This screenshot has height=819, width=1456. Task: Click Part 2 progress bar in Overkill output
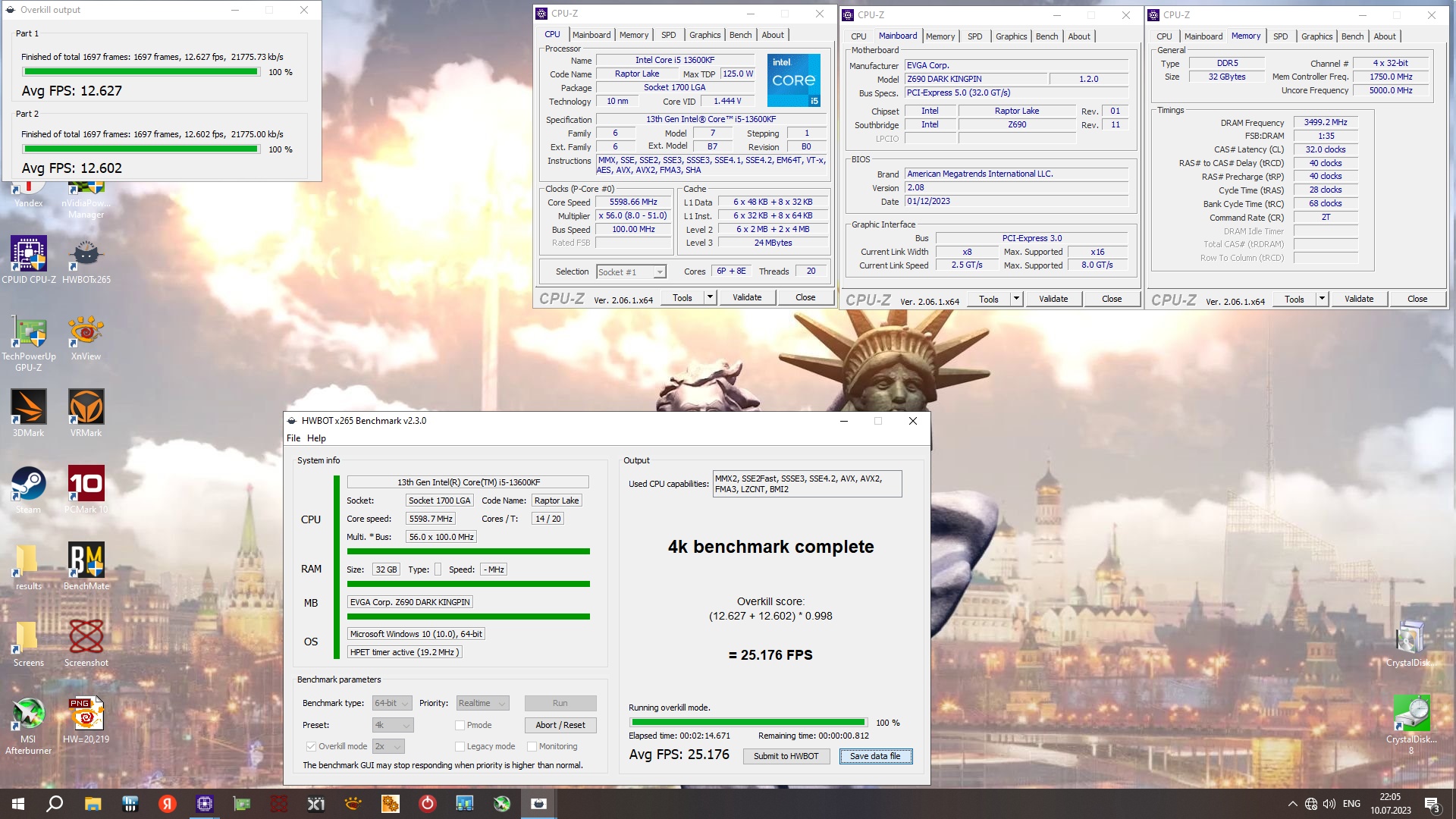(141, 149)
